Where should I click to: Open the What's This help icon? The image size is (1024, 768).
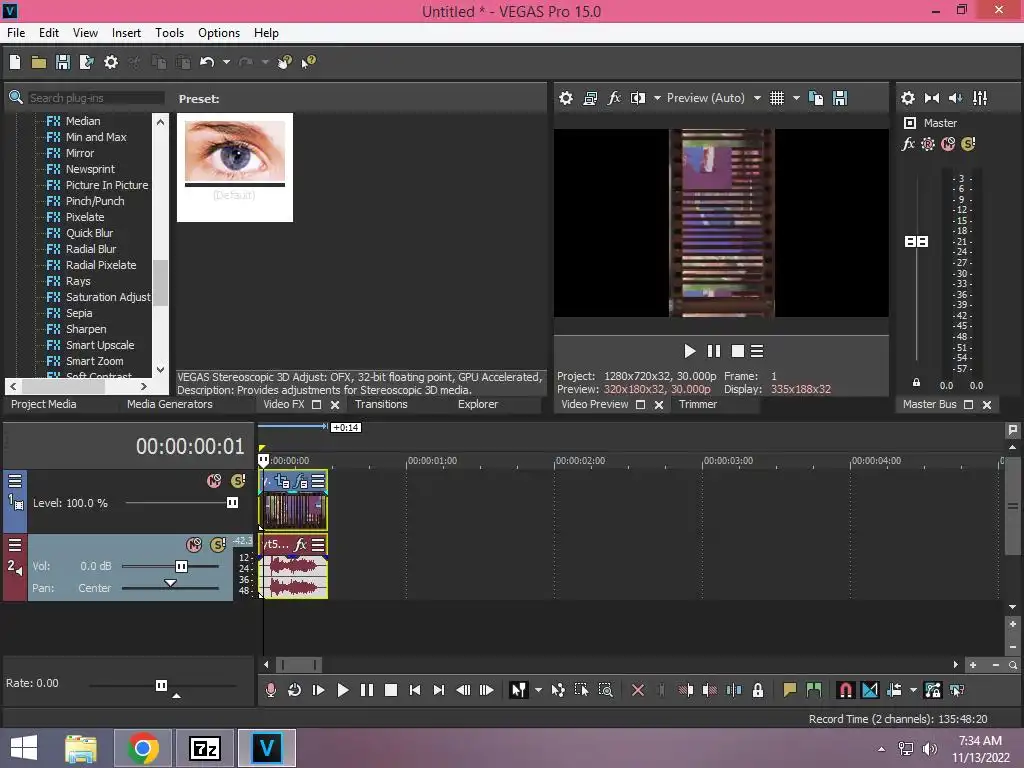(308, 62)
